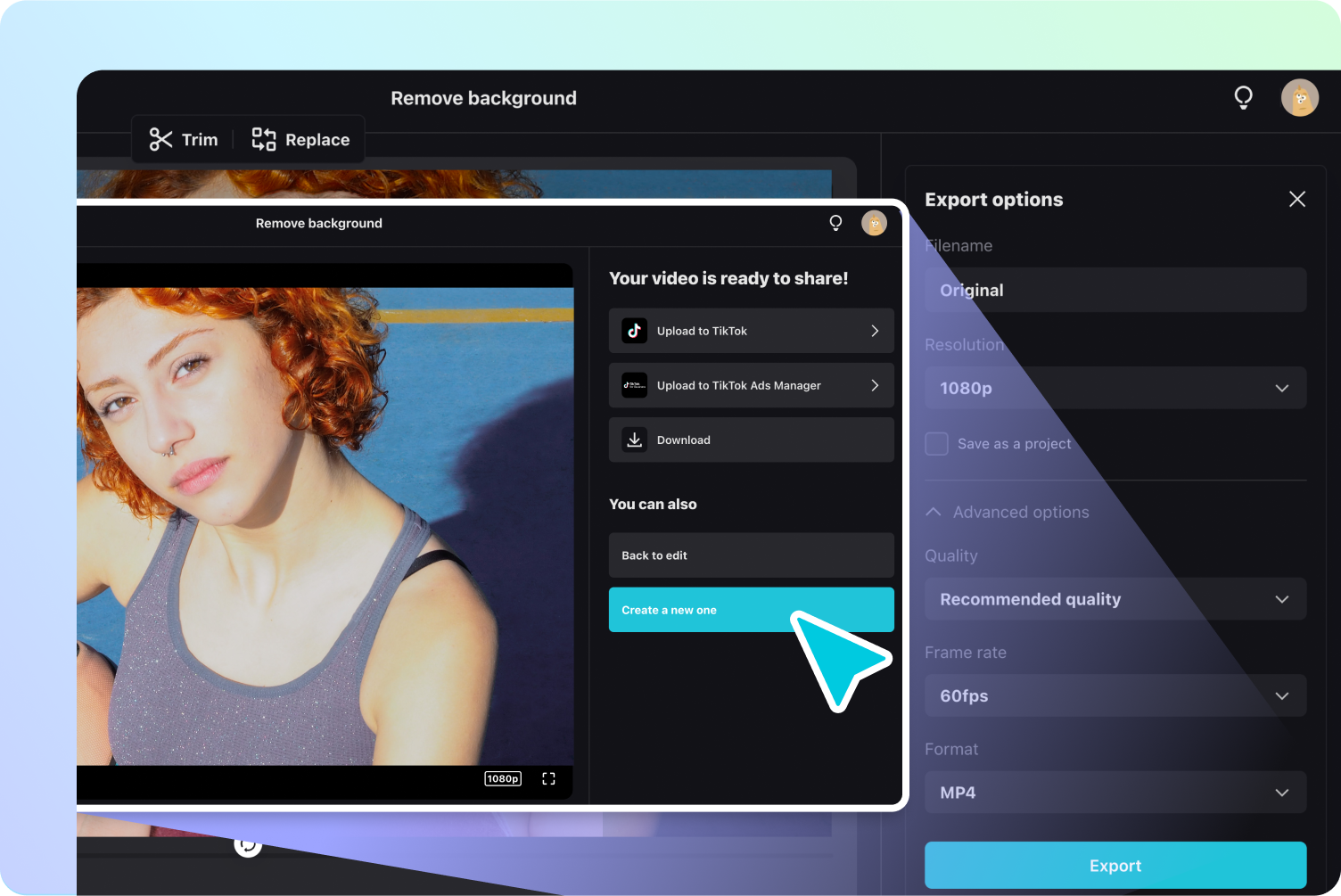Open the Recommended quality dropdown
The width and height of the screenshot is (1341, 896).
coord(1115,599)
